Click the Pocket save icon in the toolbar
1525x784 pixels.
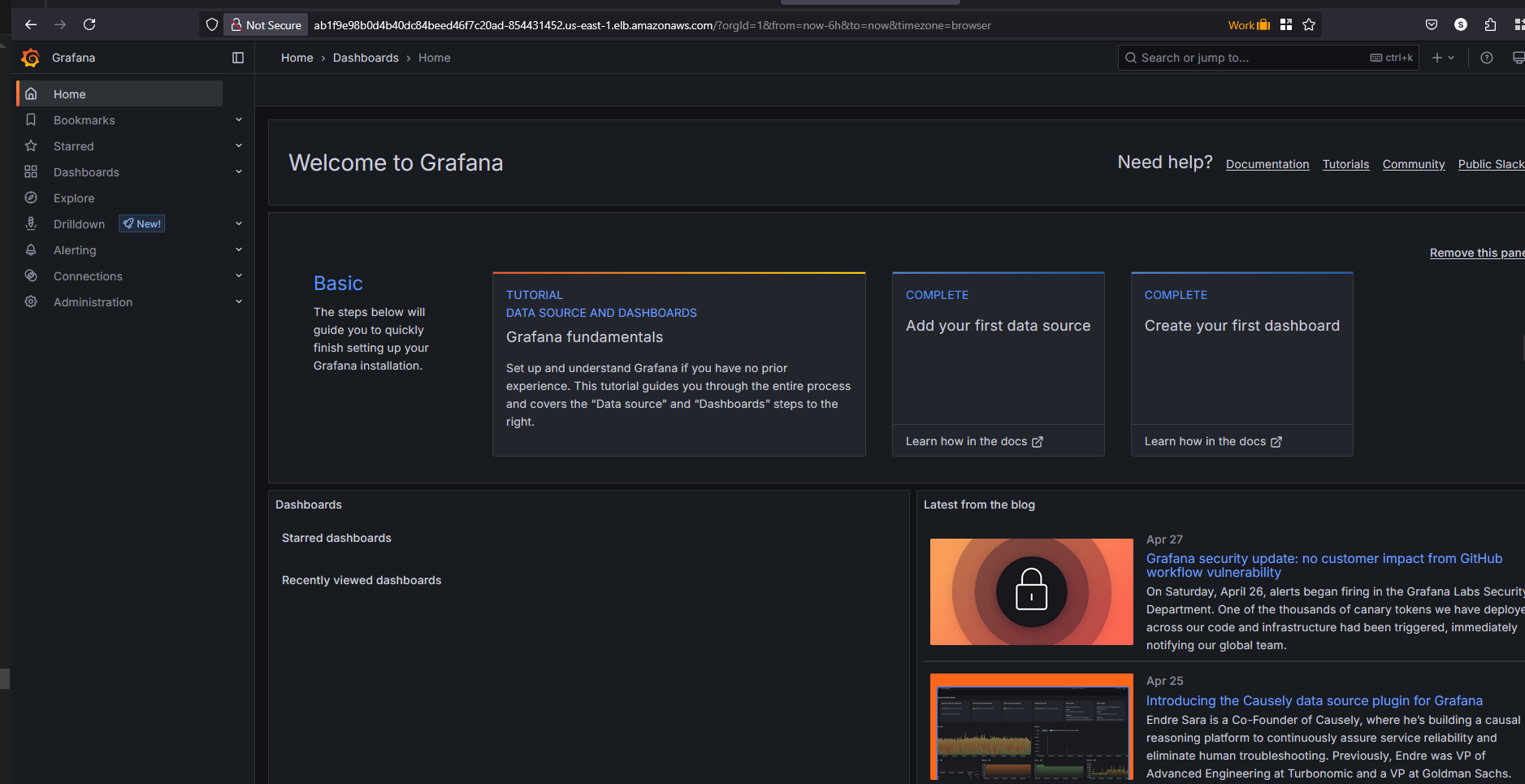(1432, 24)
